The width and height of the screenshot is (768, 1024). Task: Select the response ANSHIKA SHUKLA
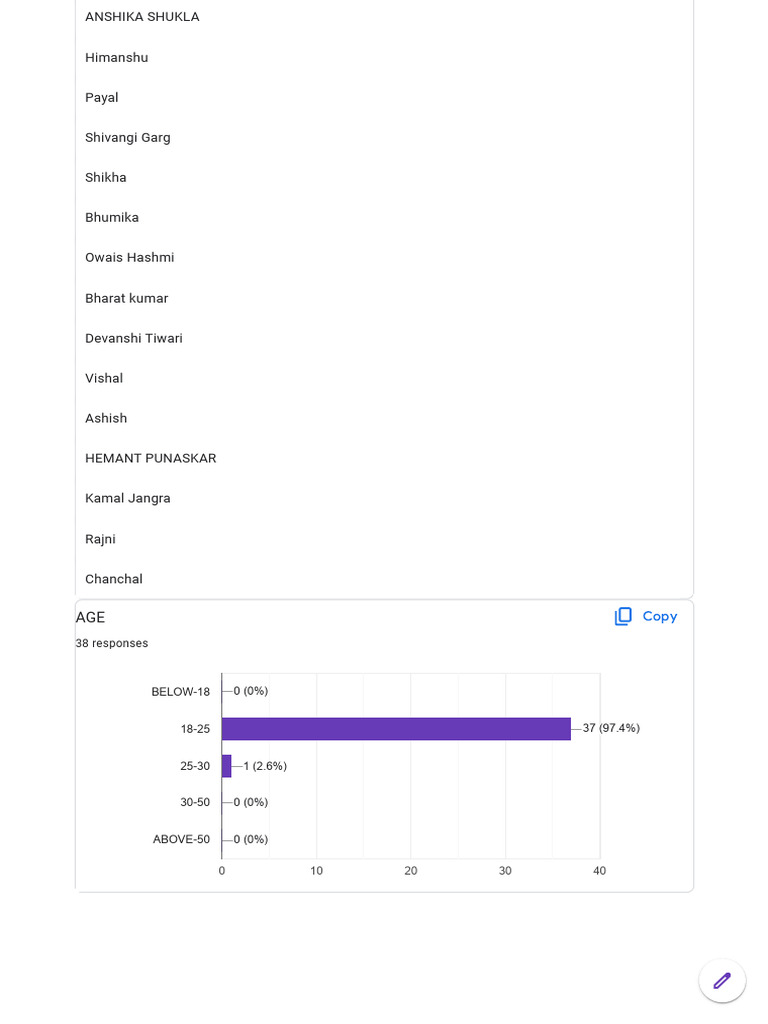coord(142,17)
